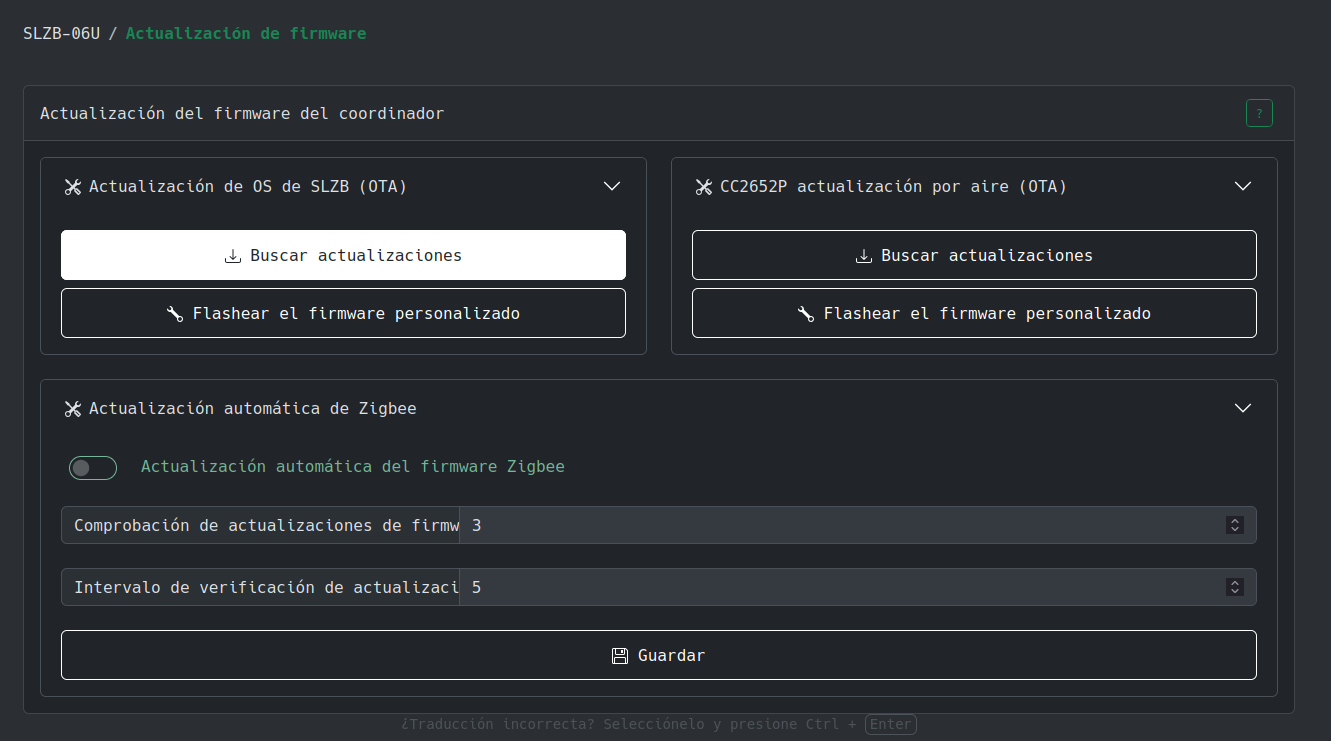
Task: Click Actualización de firmware breadcrumb item
Action: pos(246,34)
